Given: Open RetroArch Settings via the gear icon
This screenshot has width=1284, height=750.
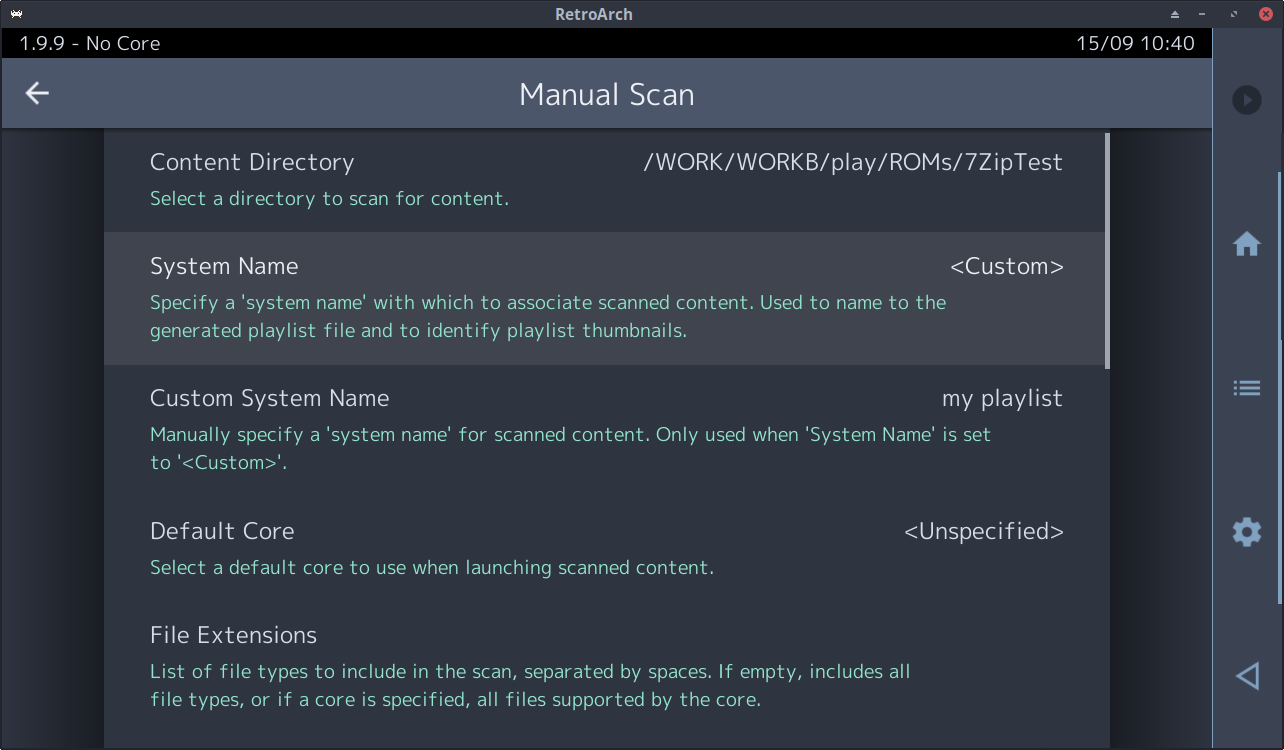Looking at the screenshot, I should pyautogui.click(x=1246, y=531).
